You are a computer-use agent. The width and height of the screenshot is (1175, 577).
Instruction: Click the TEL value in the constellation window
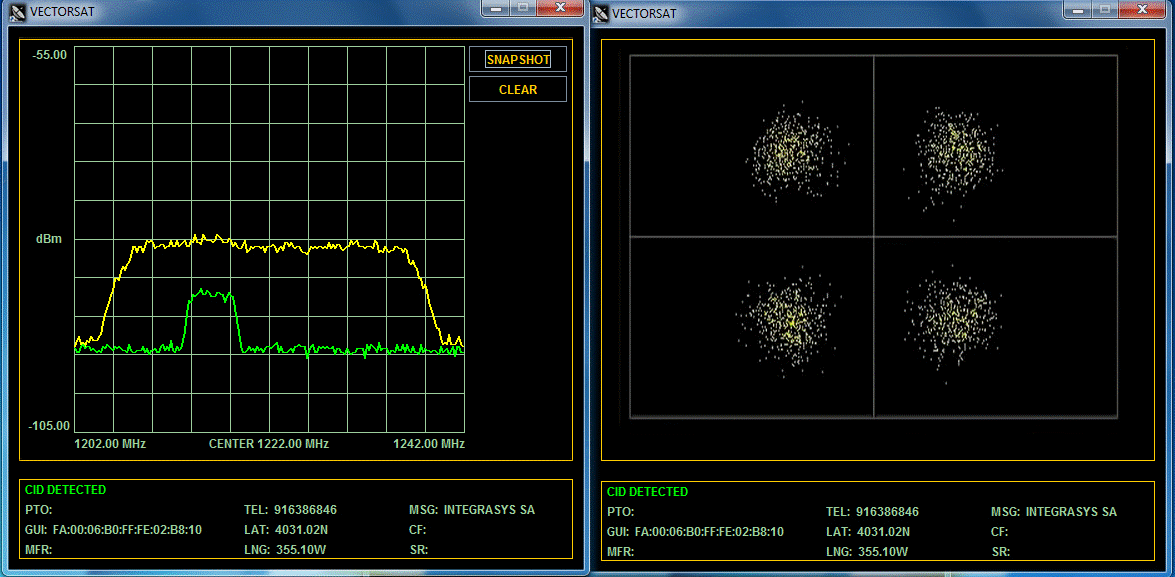pyautogui.click(x=887, y=512)
